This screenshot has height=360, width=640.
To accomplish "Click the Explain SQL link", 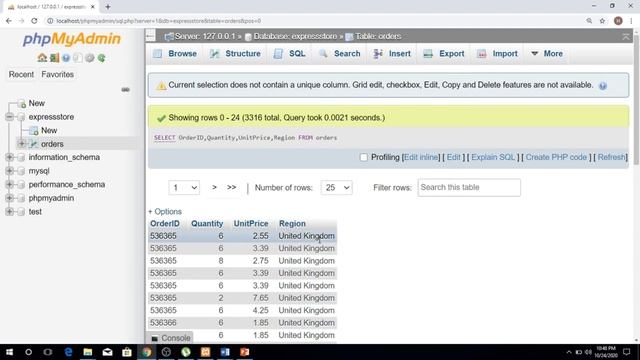I will pyautogui.click(x=493, y=158).
